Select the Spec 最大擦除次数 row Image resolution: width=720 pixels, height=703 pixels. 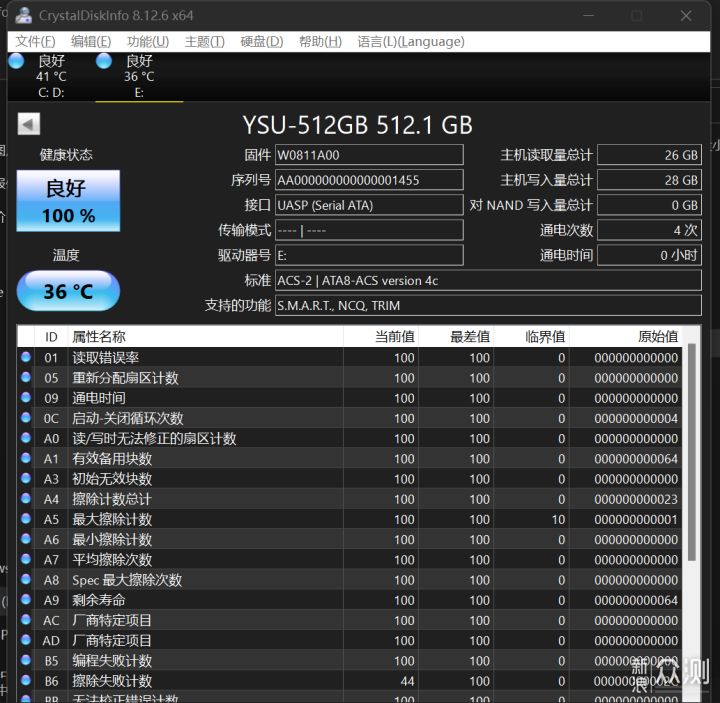point(349,580)
